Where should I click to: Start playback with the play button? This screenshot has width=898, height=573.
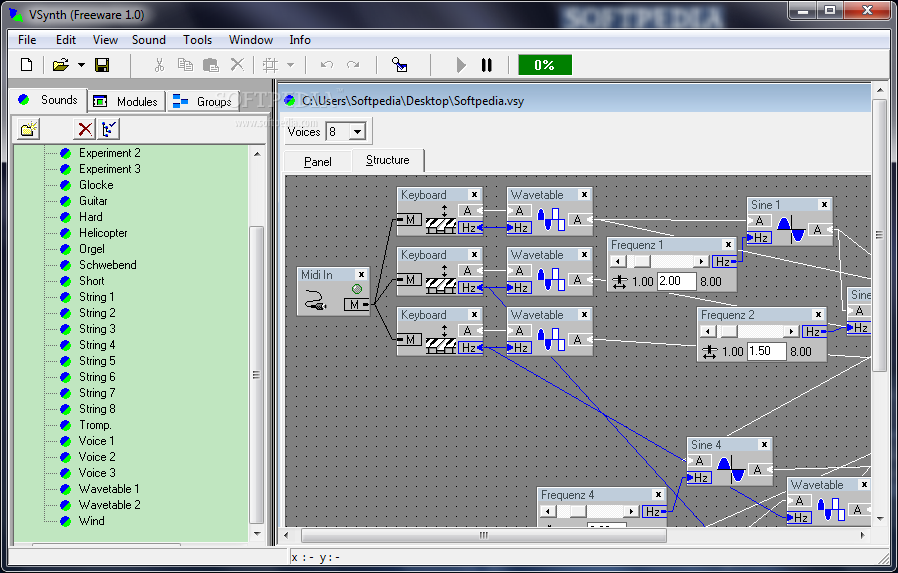coord(461,65)
